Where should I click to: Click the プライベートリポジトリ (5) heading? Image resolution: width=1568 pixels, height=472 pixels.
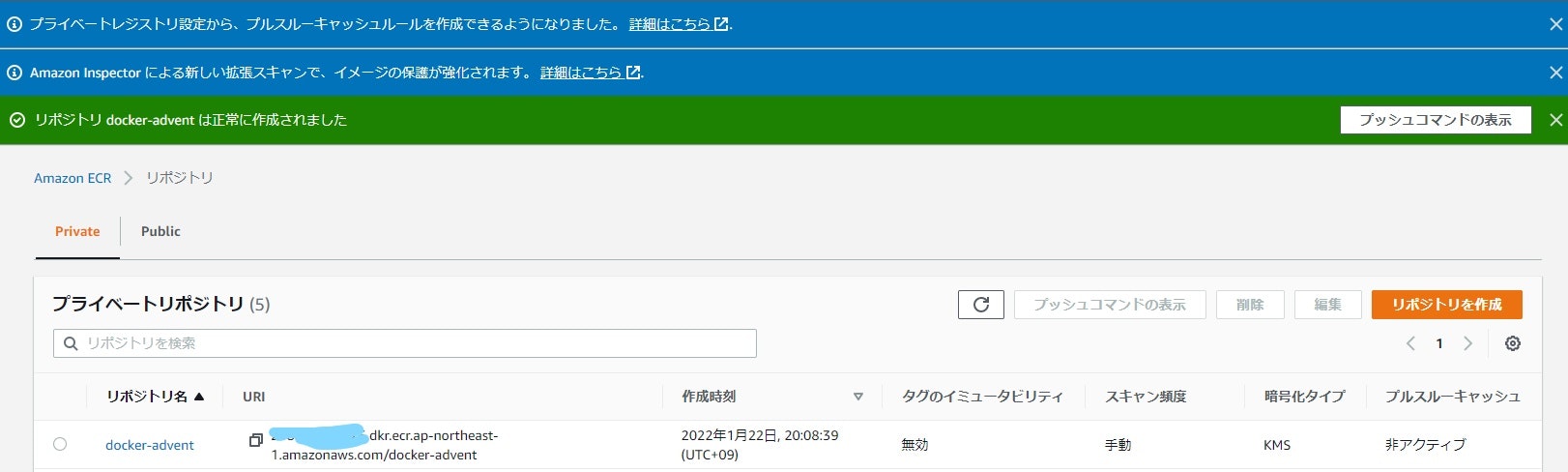coord(160,304)
